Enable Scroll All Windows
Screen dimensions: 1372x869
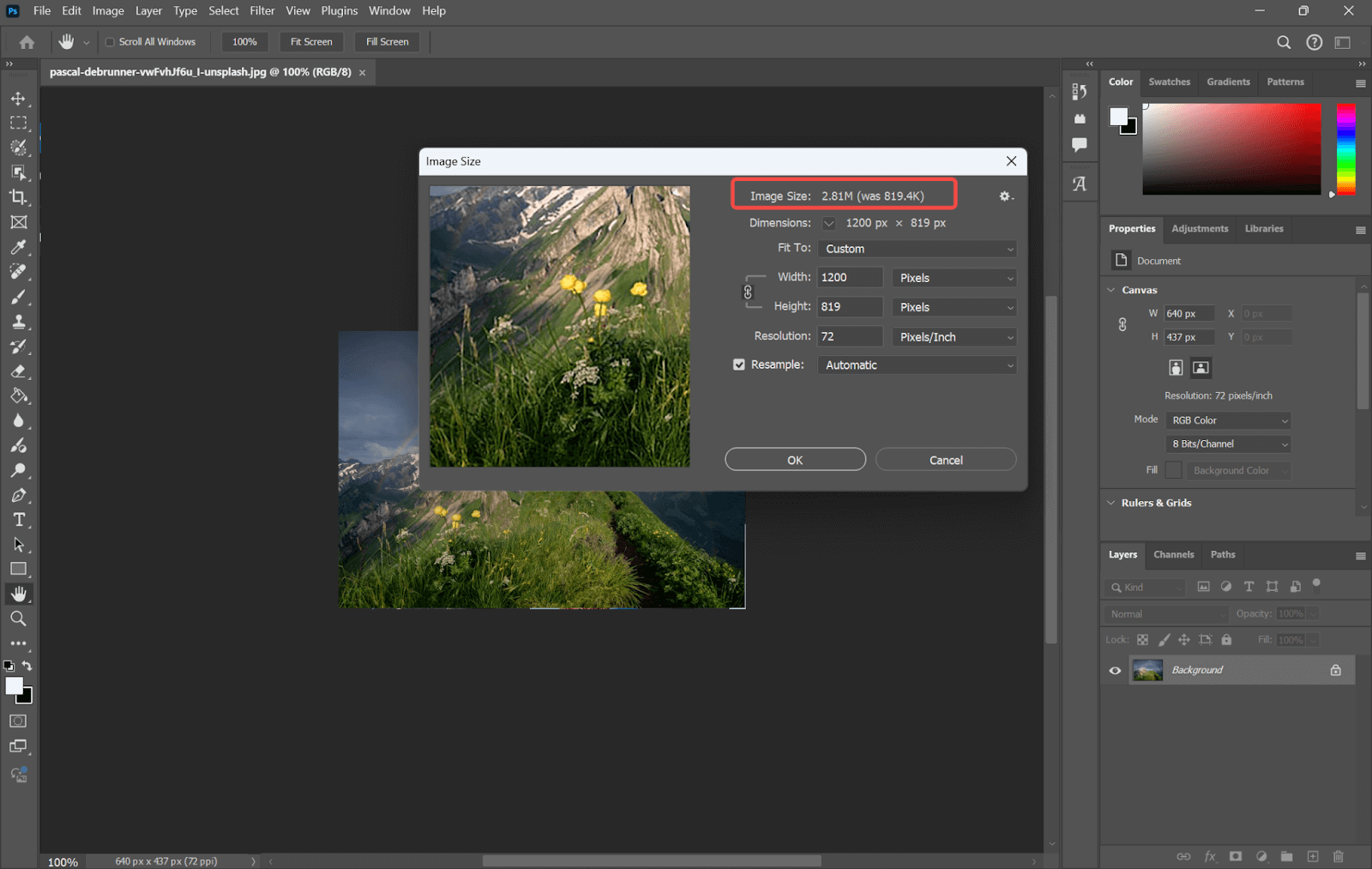111,41
